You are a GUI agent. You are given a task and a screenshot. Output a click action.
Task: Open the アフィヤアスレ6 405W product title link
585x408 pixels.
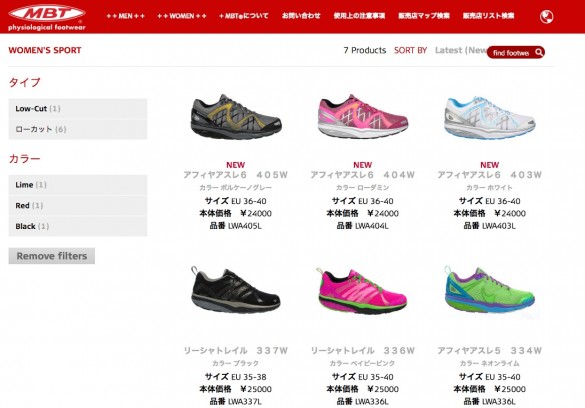click(236, 175)
